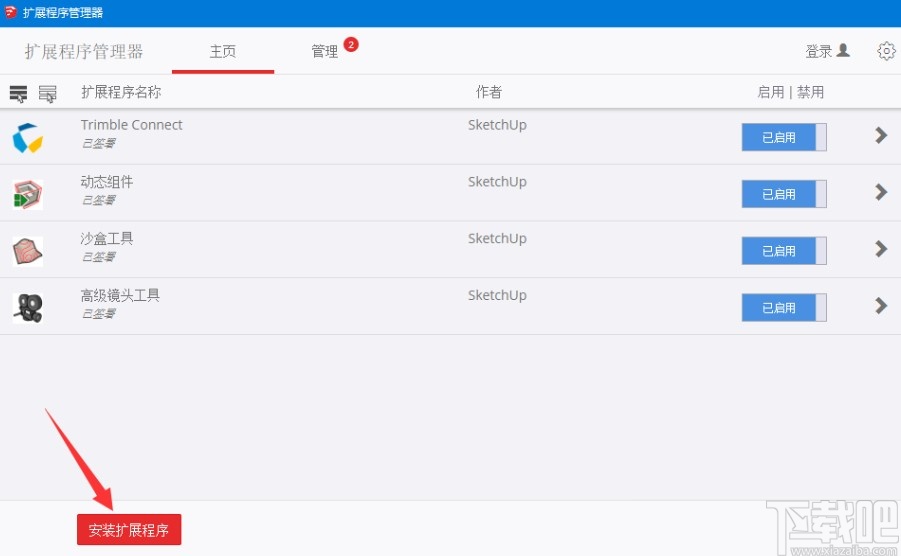901x556 pixels.
Task: Click the deselect-all rows icon
Action: [x=48, y=93]
